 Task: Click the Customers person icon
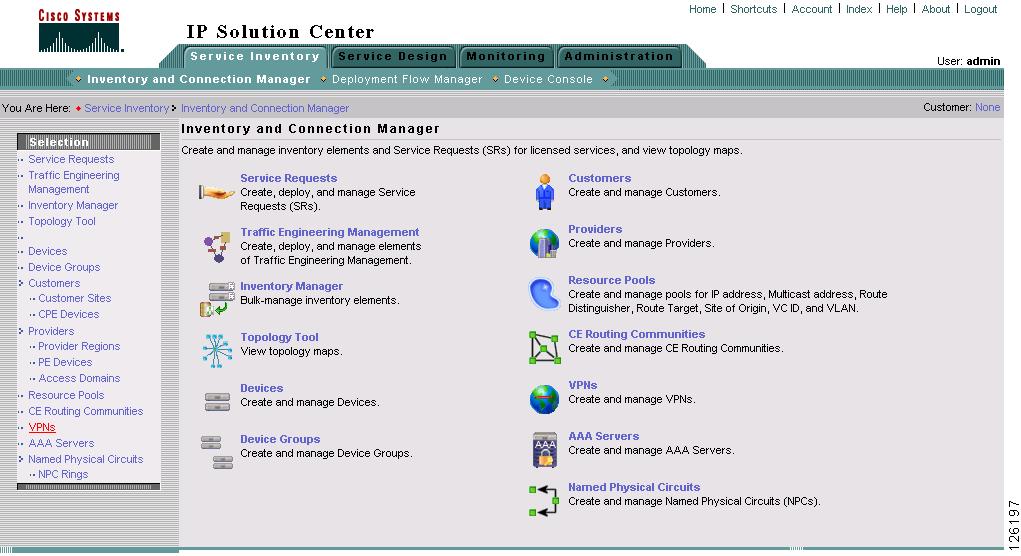tap(545, 191)
